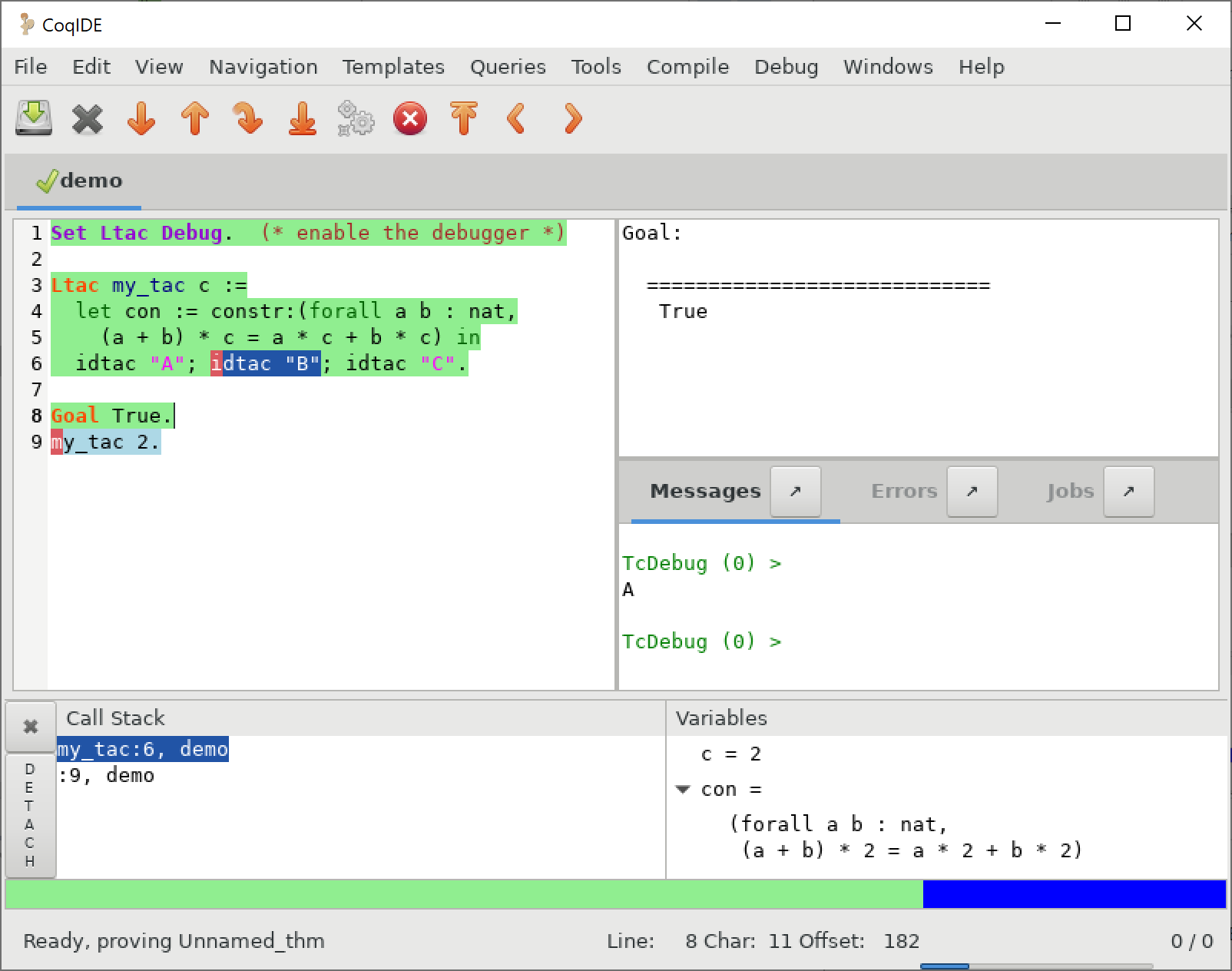
Task: Detach the Errors panel using its arrow button
Action: pyautogui.click(x=972, y=492)
